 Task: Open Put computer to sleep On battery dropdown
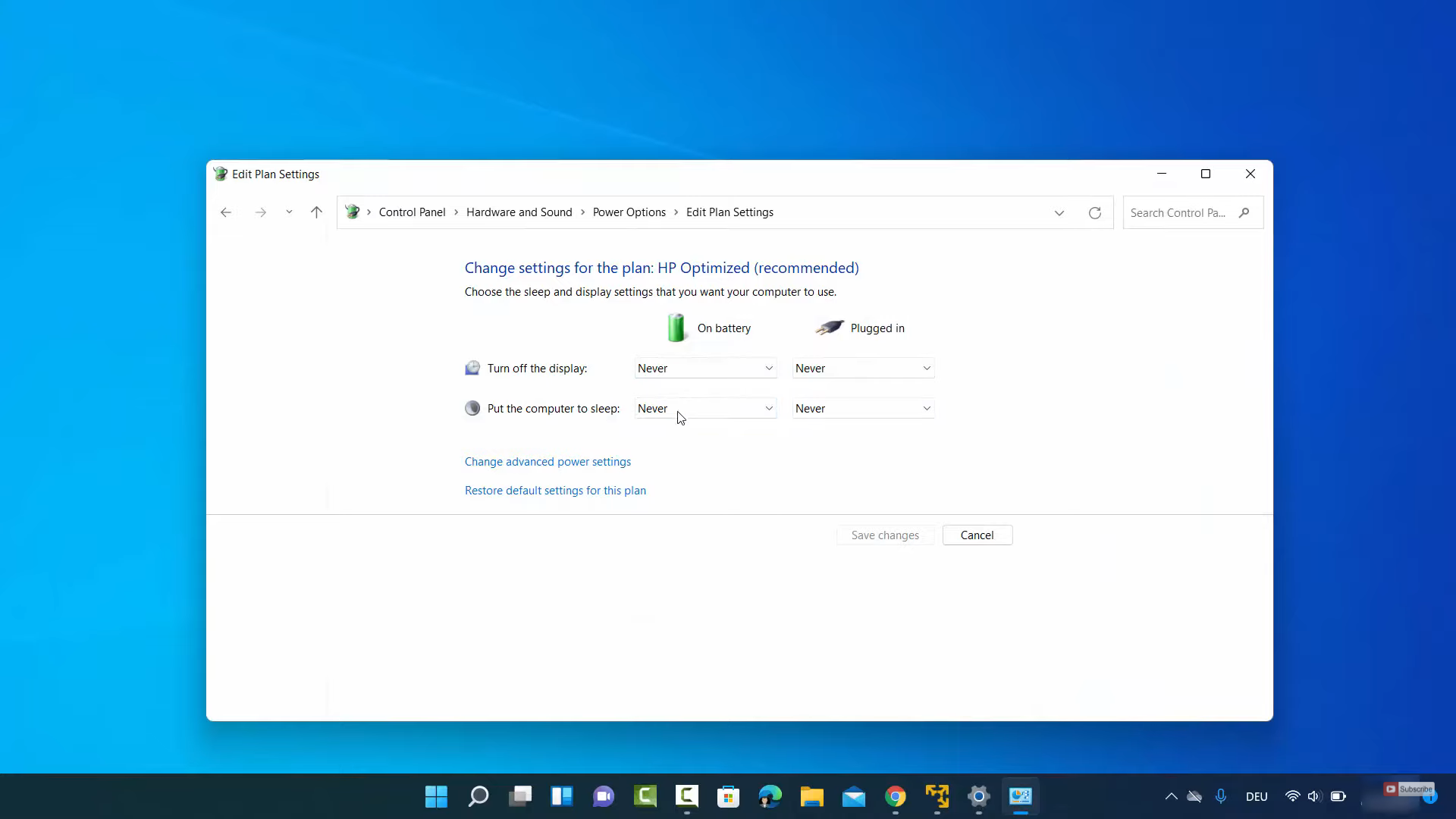(x=705, y=409)
